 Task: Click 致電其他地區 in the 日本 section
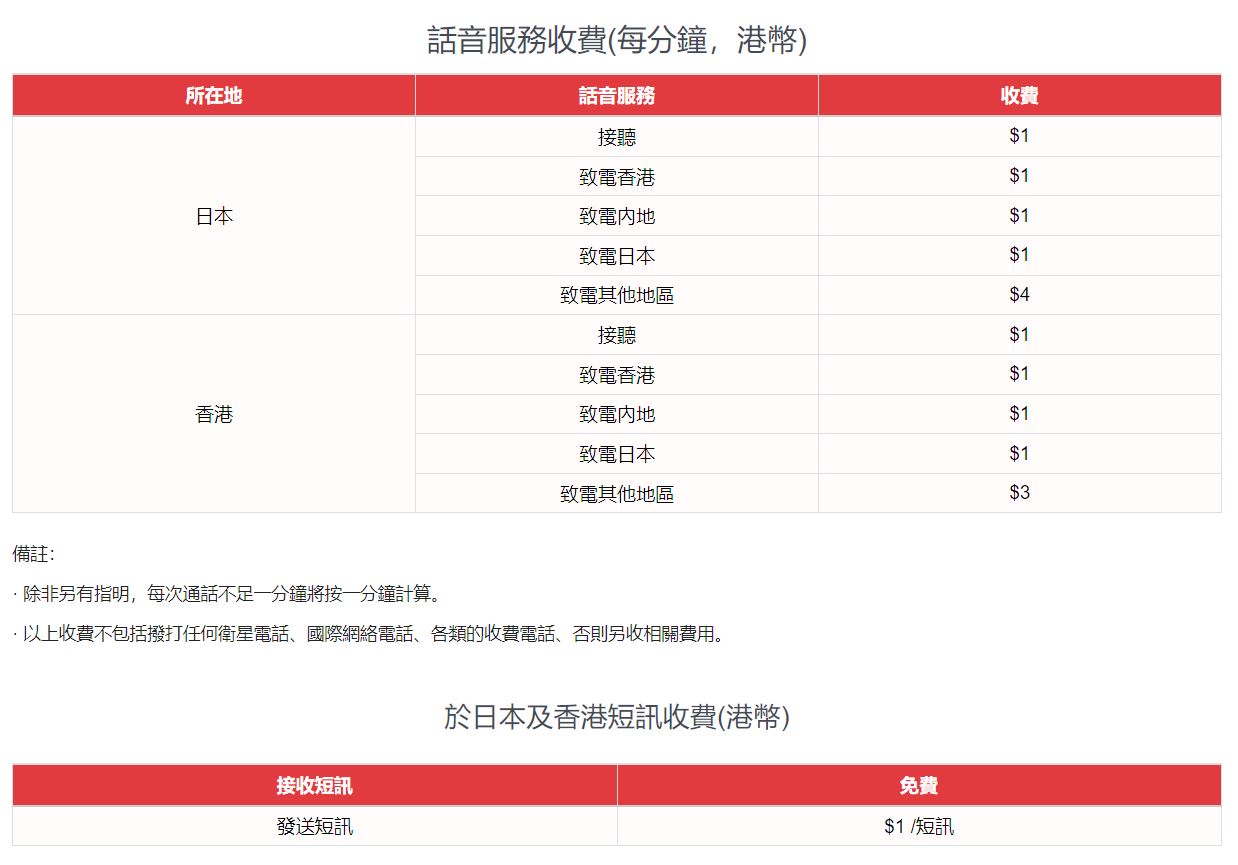point(616,296)
